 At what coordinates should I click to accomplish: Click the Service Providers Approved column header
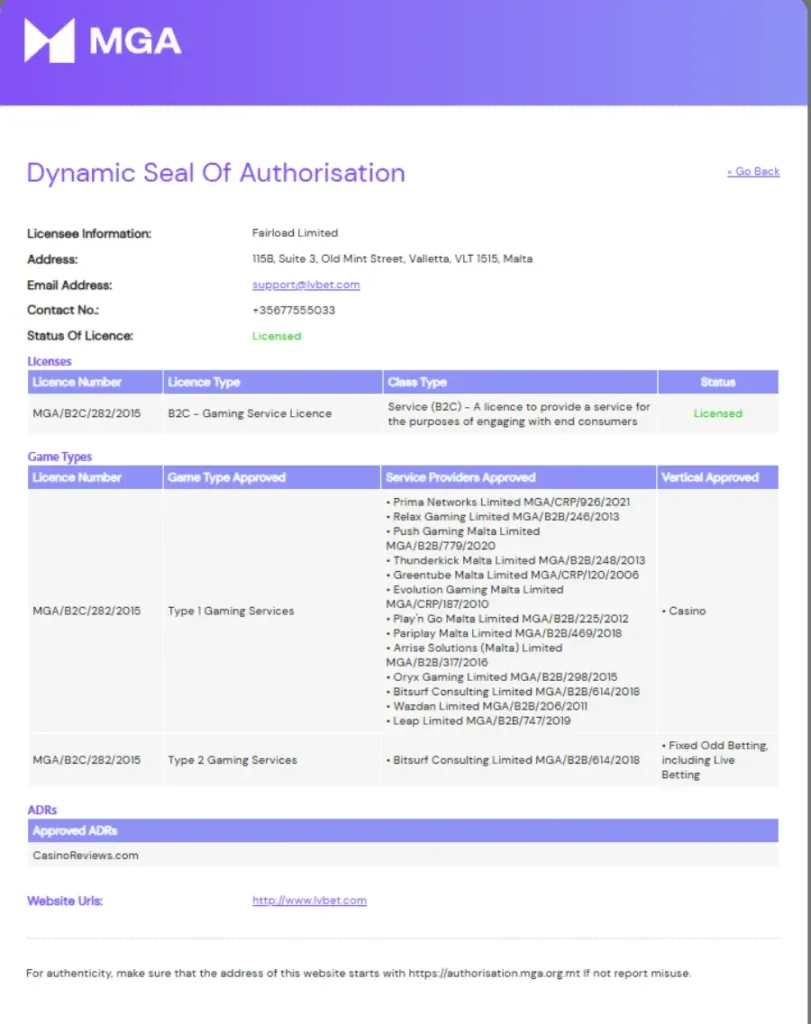pos(460,478)
